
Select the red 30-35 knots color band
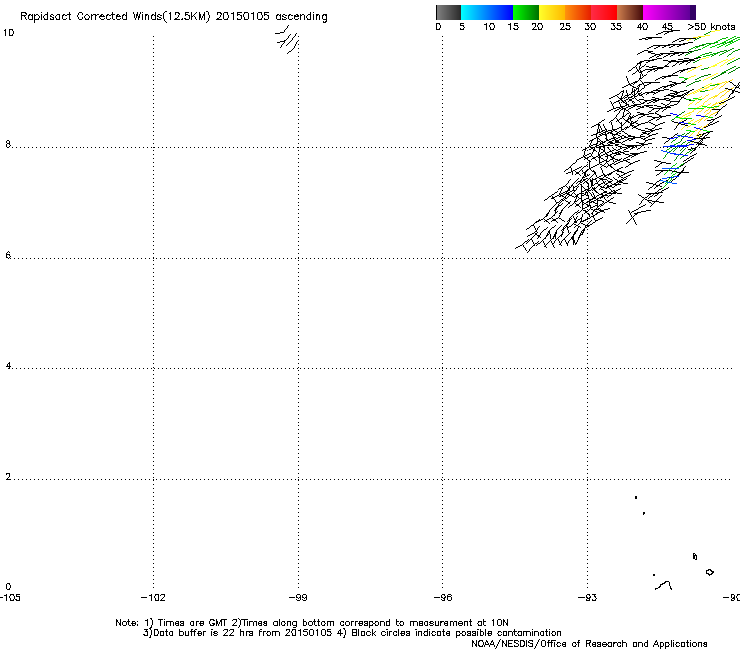click(x=604, y=12)
